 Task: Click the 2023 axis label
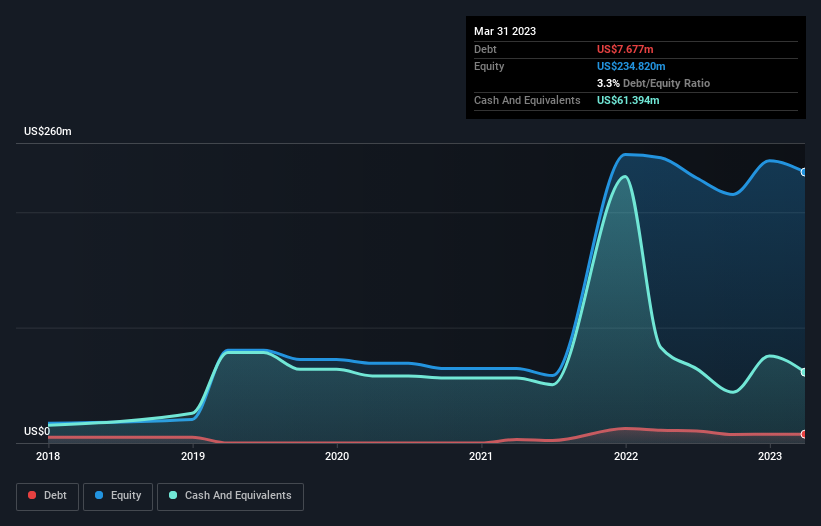pos(770,456)
